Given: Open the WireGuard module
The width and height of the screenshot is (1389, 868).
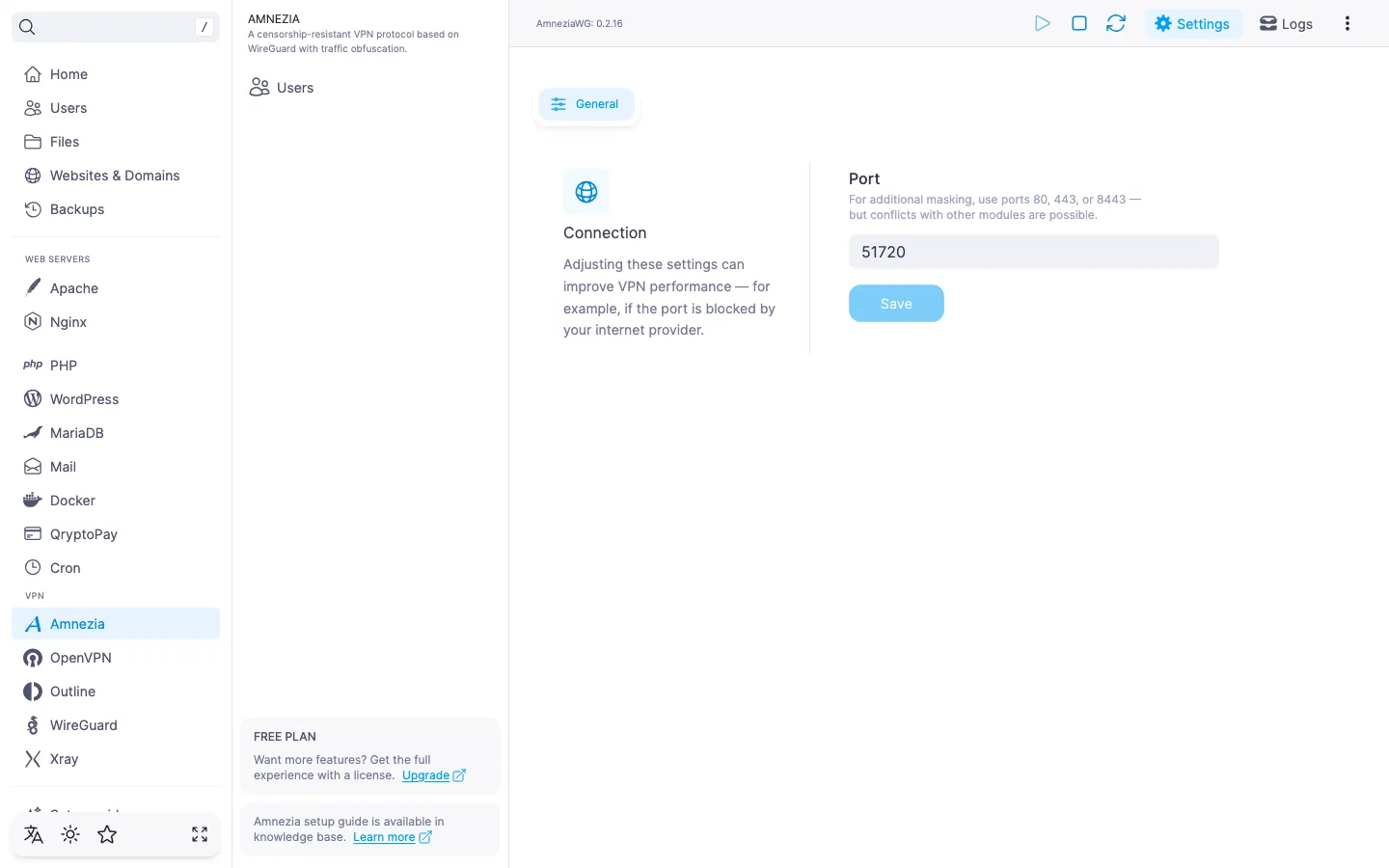Looking at the screenshot, I should [116, 725].
